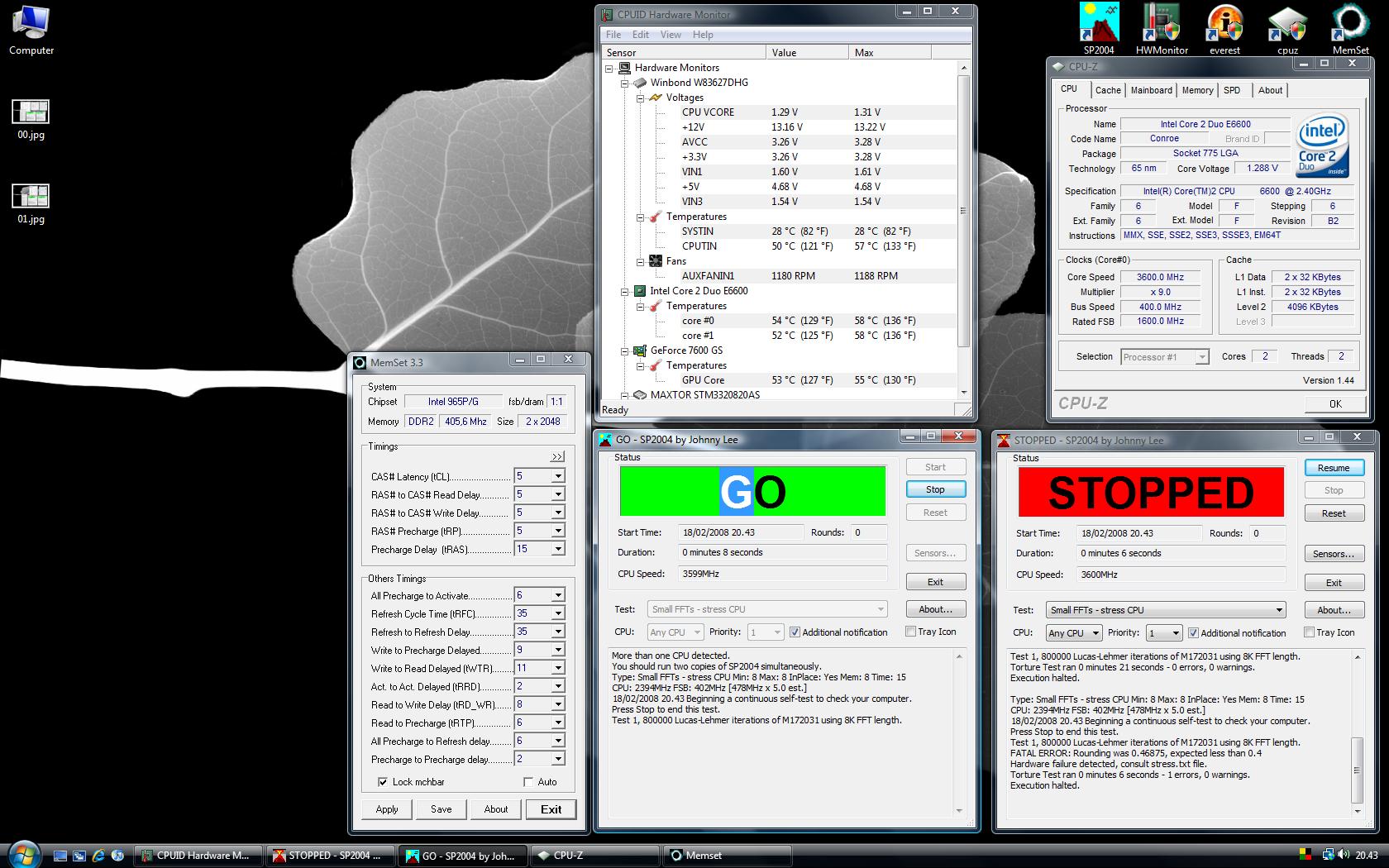
Task: Open the Write to Read Delayed (tWTR) dropdown
Action: click(x=558, y=668)
